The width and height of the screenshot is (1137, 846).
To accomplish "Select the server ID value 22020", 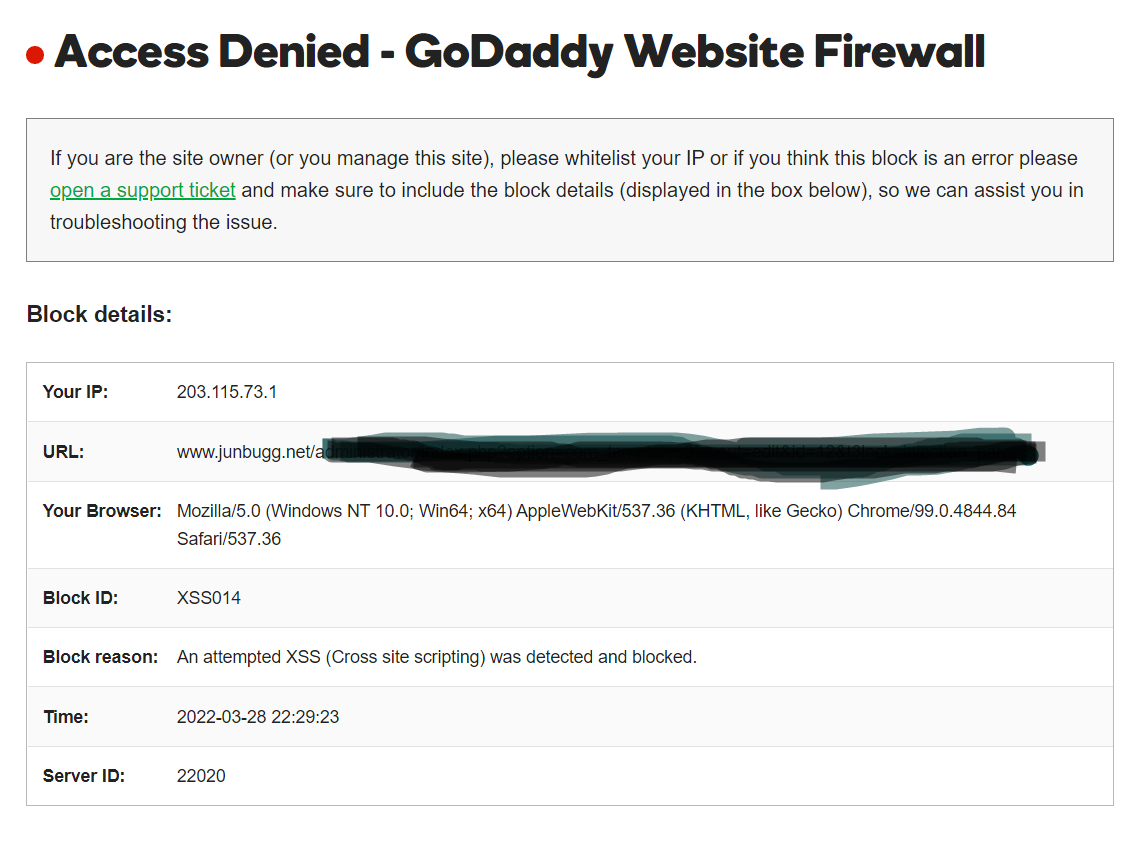I will pyautogui.click(x=201, y=775).
